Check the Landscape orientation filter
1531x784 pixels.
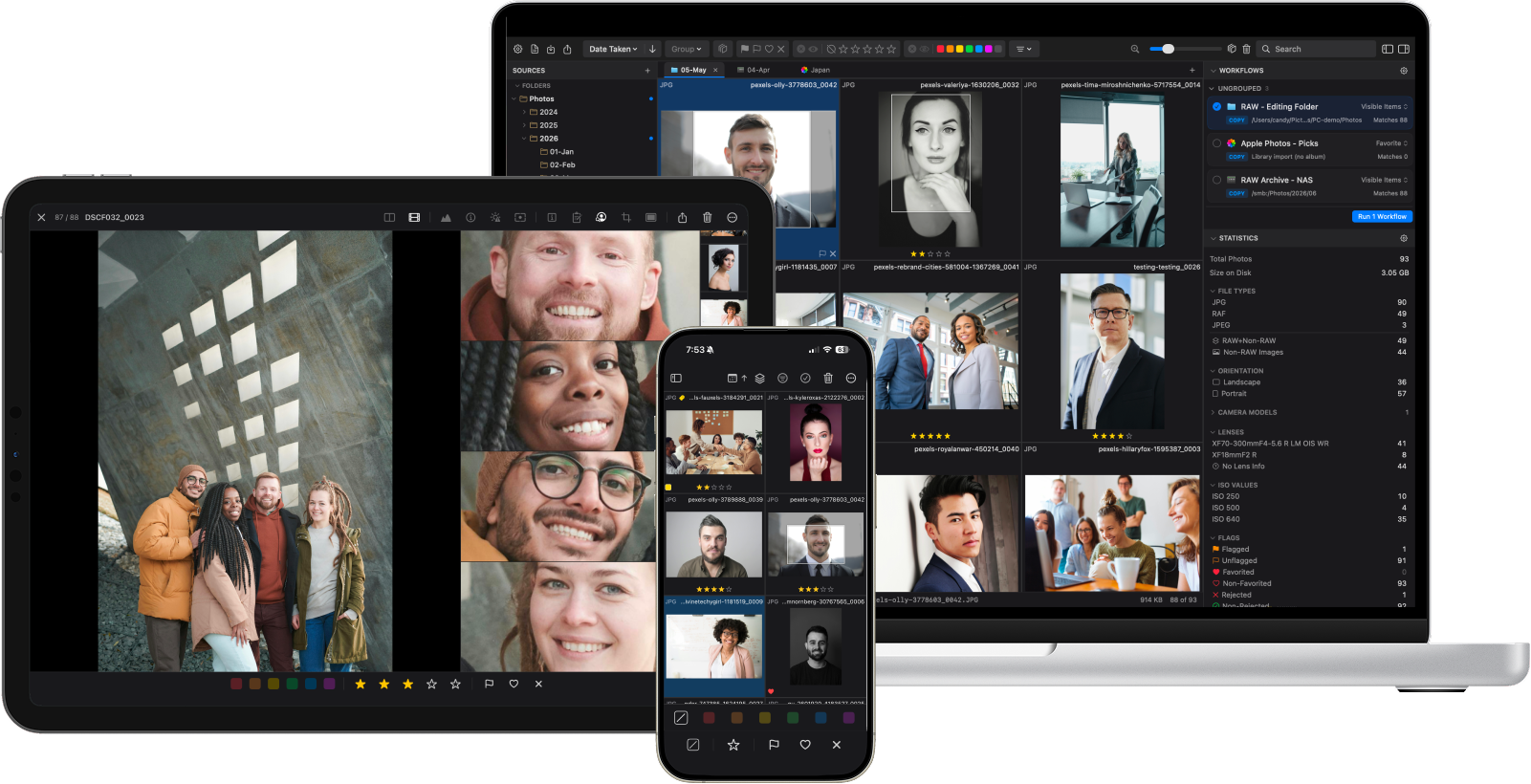click(1215, 382)
